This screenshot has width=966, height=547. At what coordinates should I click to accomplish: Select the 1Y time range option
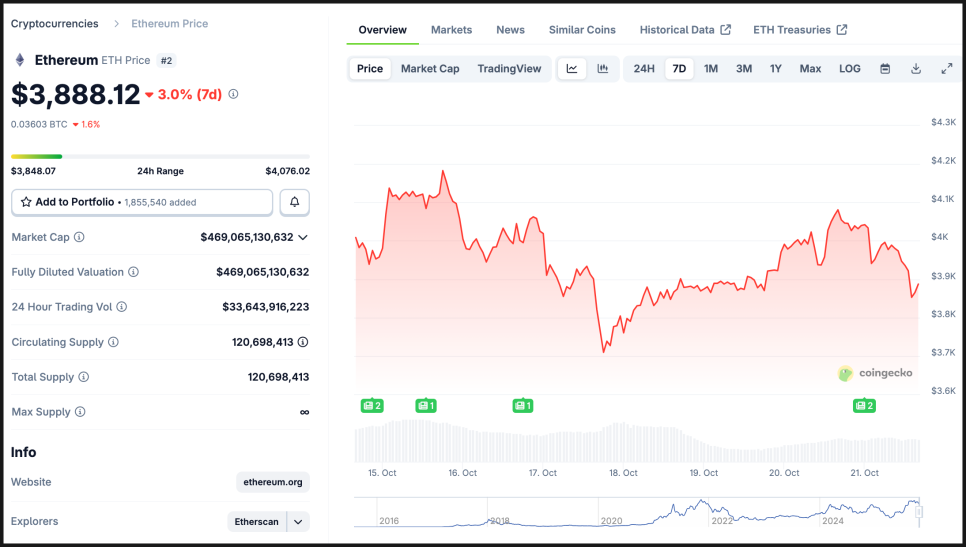776,69
